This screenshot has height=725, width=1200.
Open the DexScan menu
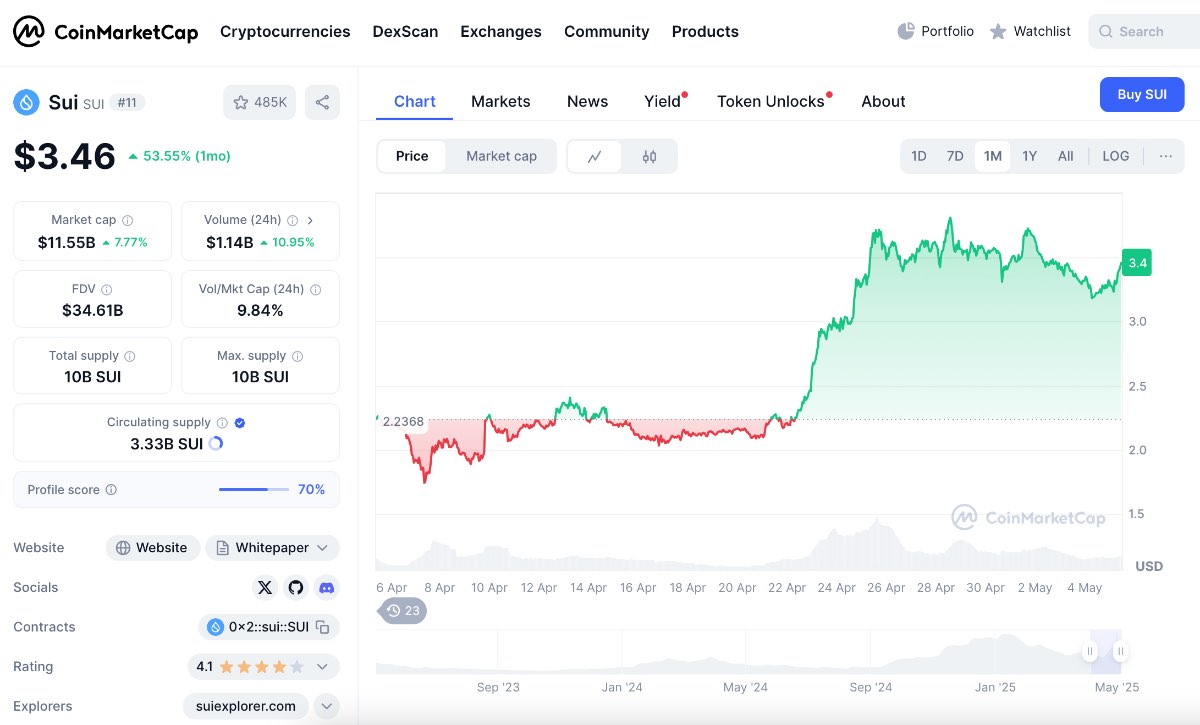click(405, 32)
